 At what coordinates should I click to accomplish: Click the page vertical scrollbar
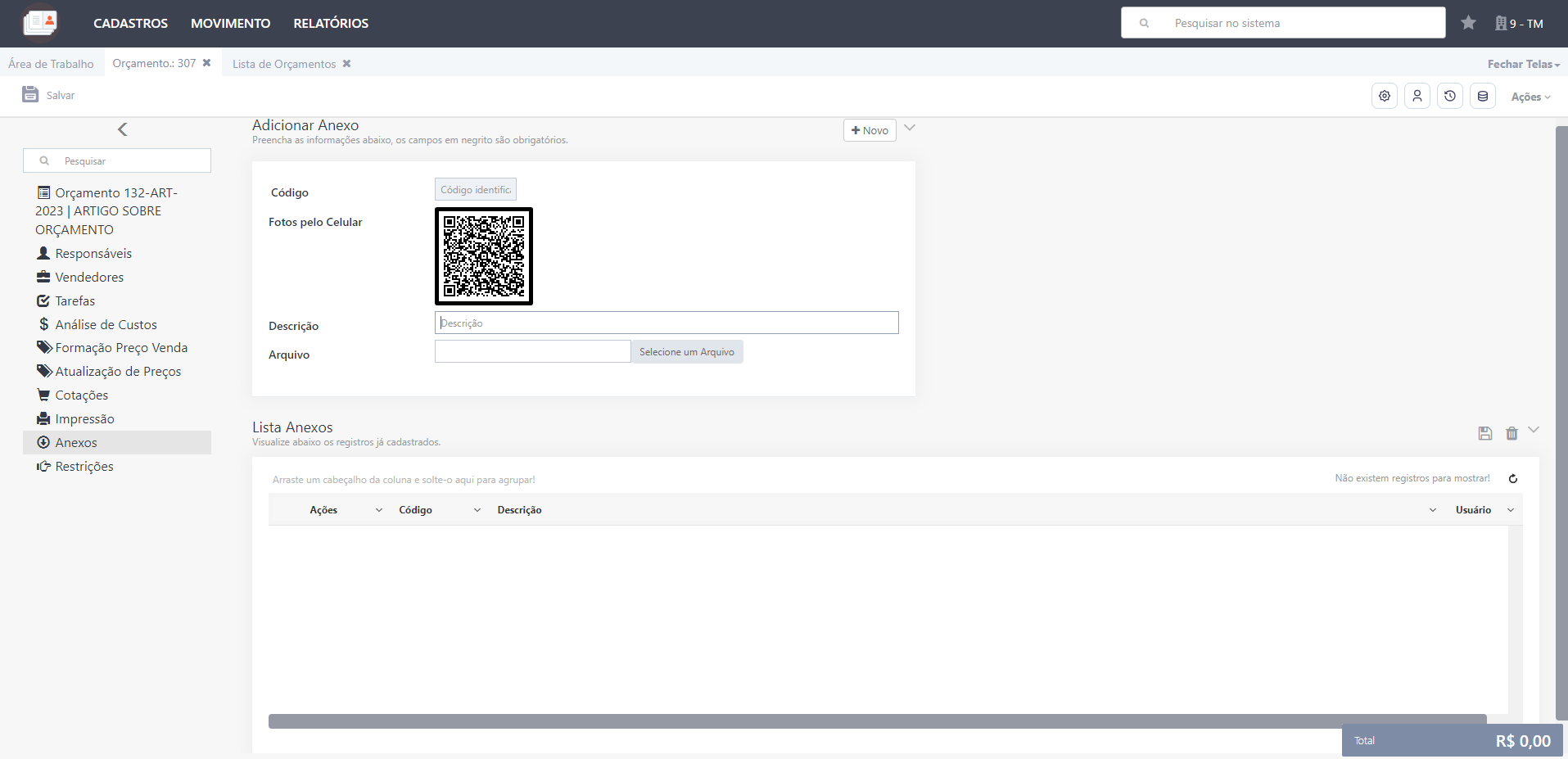(1561, 422)
